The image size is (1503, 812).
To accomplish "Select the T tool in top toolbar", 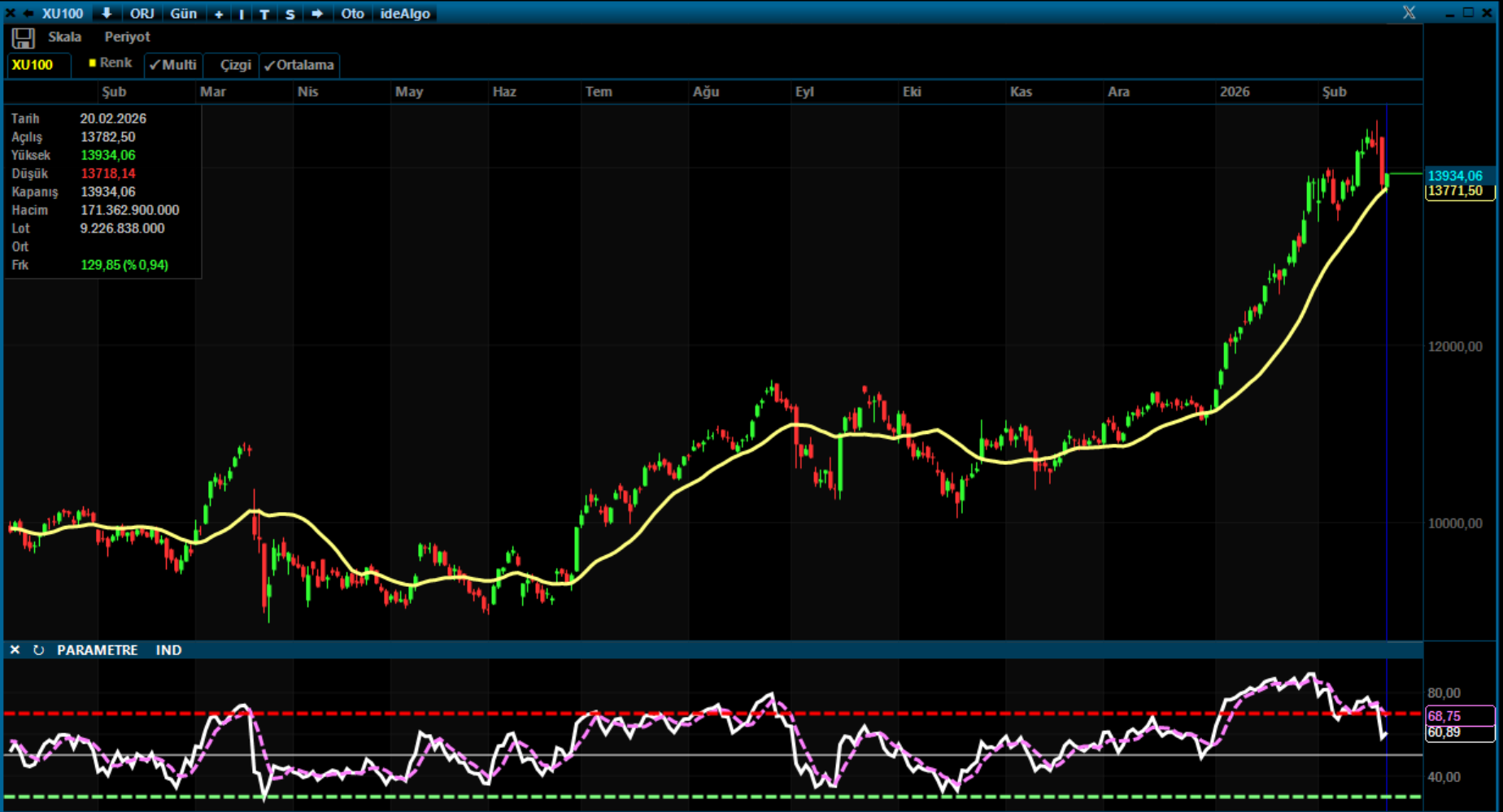I will click(x=264, y=14).
